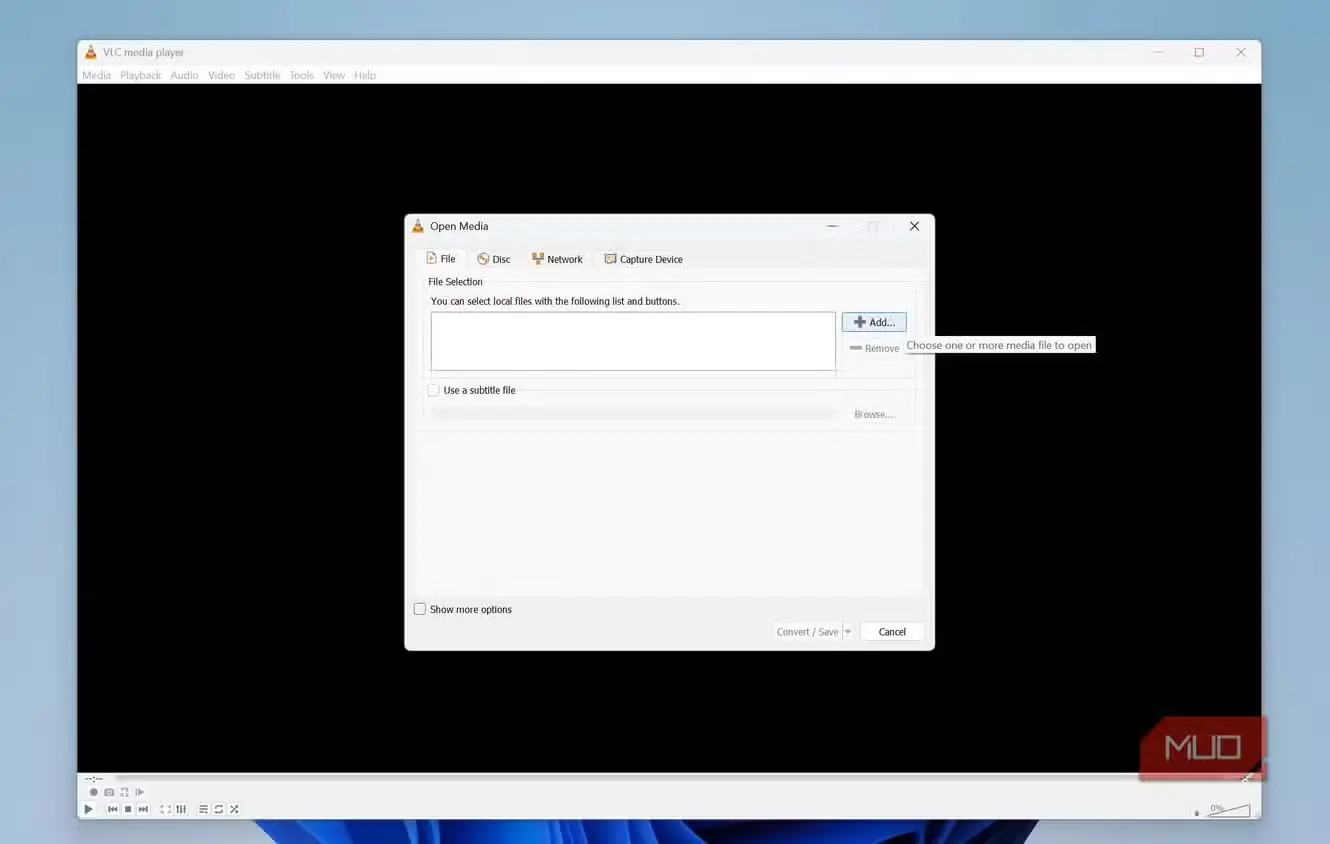1330x844 pixels.
Task: Toggle the loop repeat icon
Action: coord(218,809)
